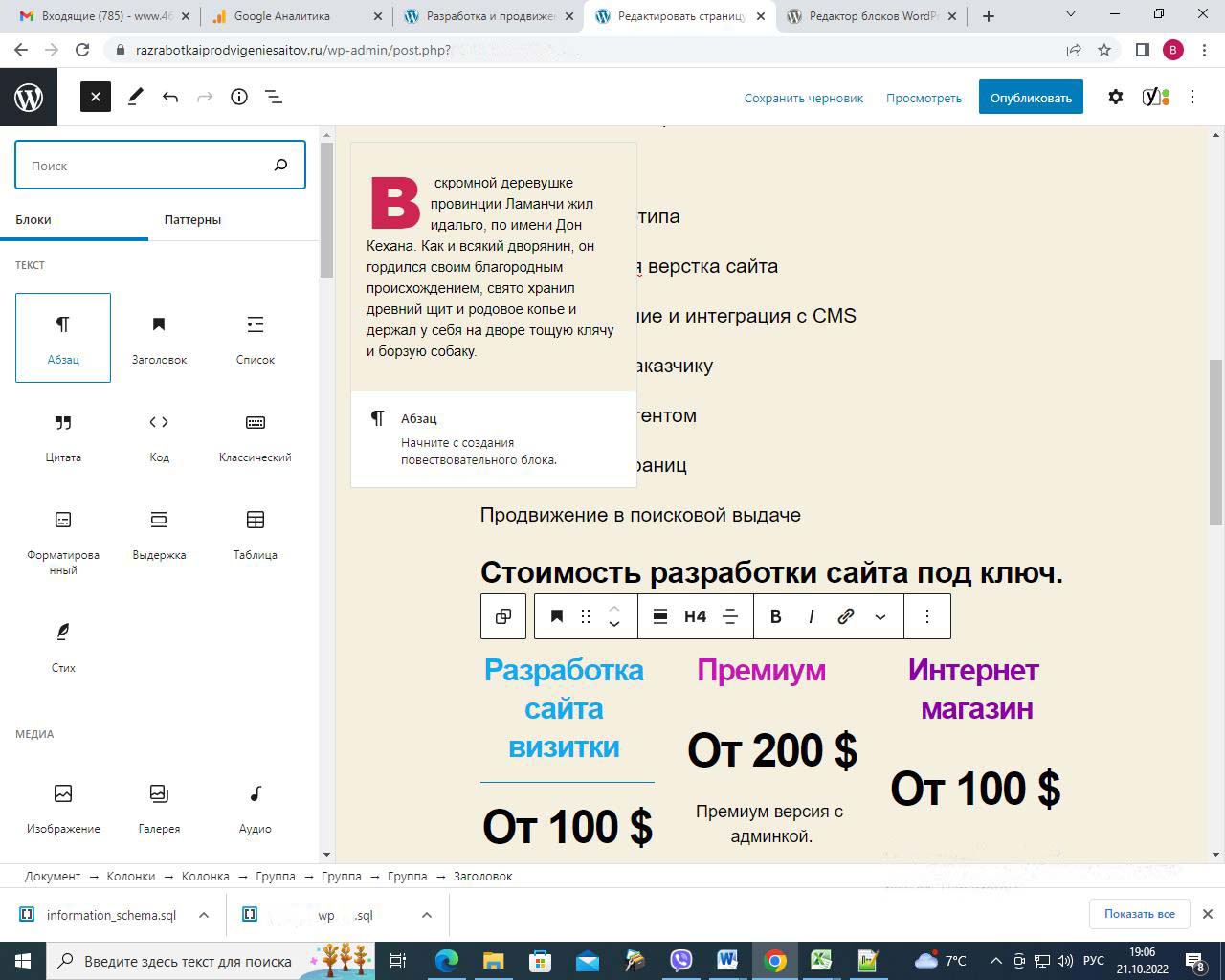This screenshot has height=980, width=1225.
Task: Open block options three-dot menu
Action: click(x=926, y=616)
